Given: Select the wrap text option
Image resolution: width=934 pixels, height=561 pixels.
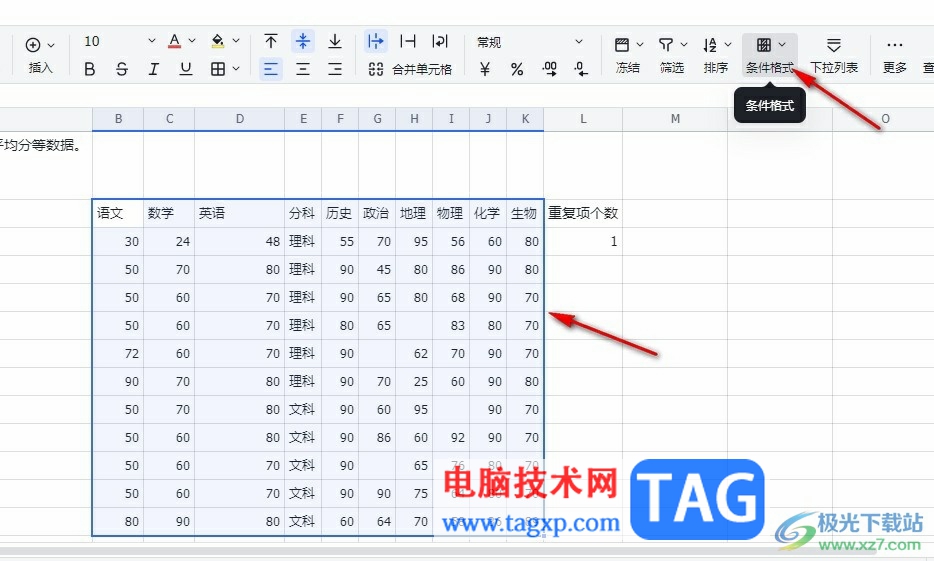Looking at the screenshot, I should tap(440, 41).
